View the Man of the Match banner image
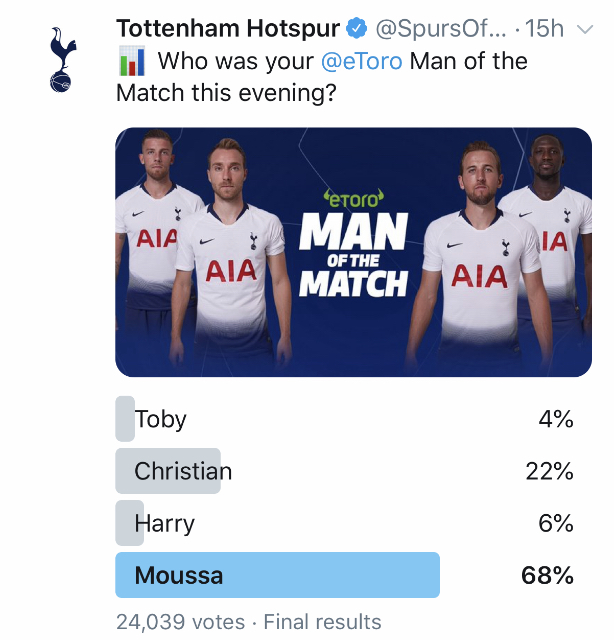The image size is (614, 640). [x=354, y=252]
